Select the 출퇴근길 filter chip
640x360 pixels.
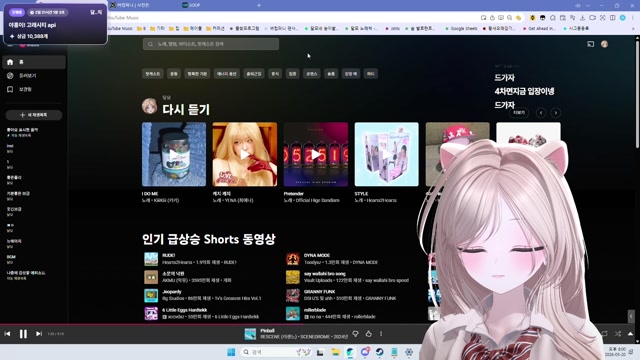click(x=253, y=74)
